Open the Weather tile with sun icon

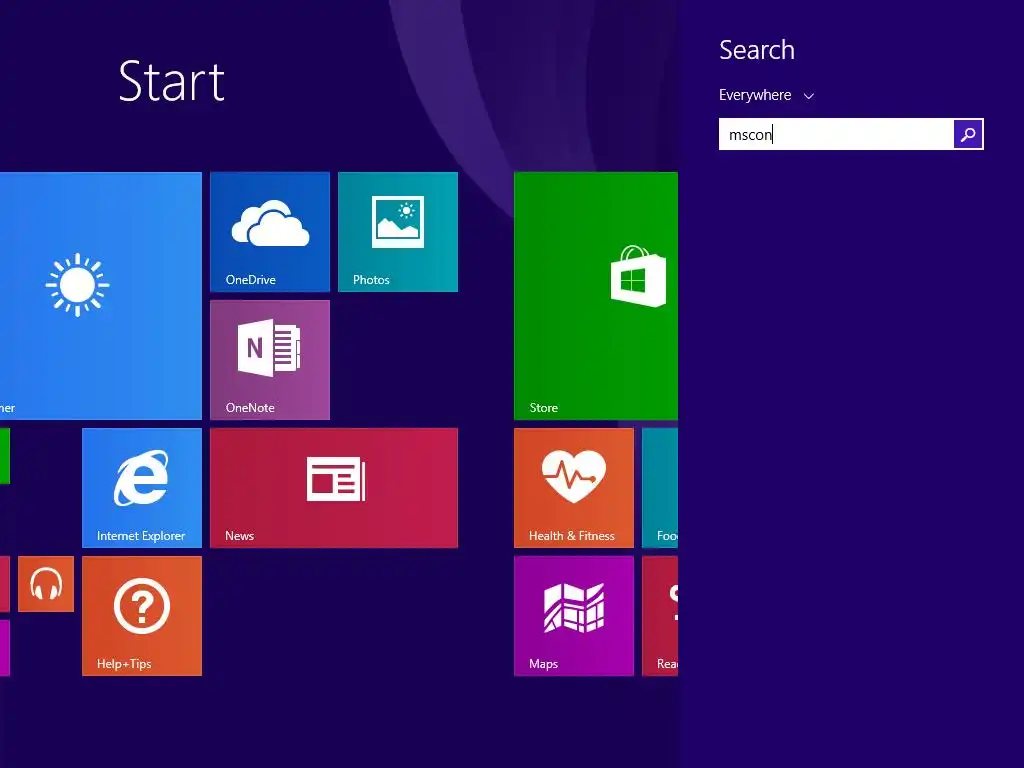point(101,296)
